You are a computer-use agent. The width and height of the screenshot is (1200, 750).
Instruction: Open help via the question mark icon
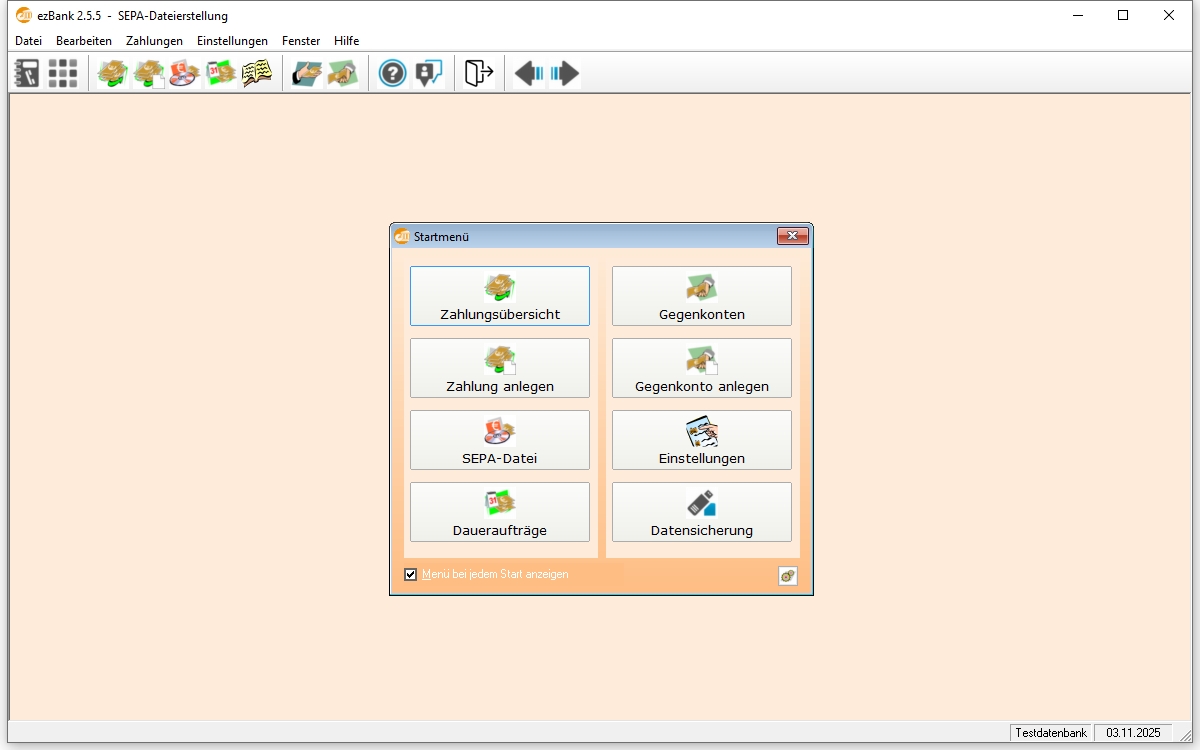(x=393, y=73)
